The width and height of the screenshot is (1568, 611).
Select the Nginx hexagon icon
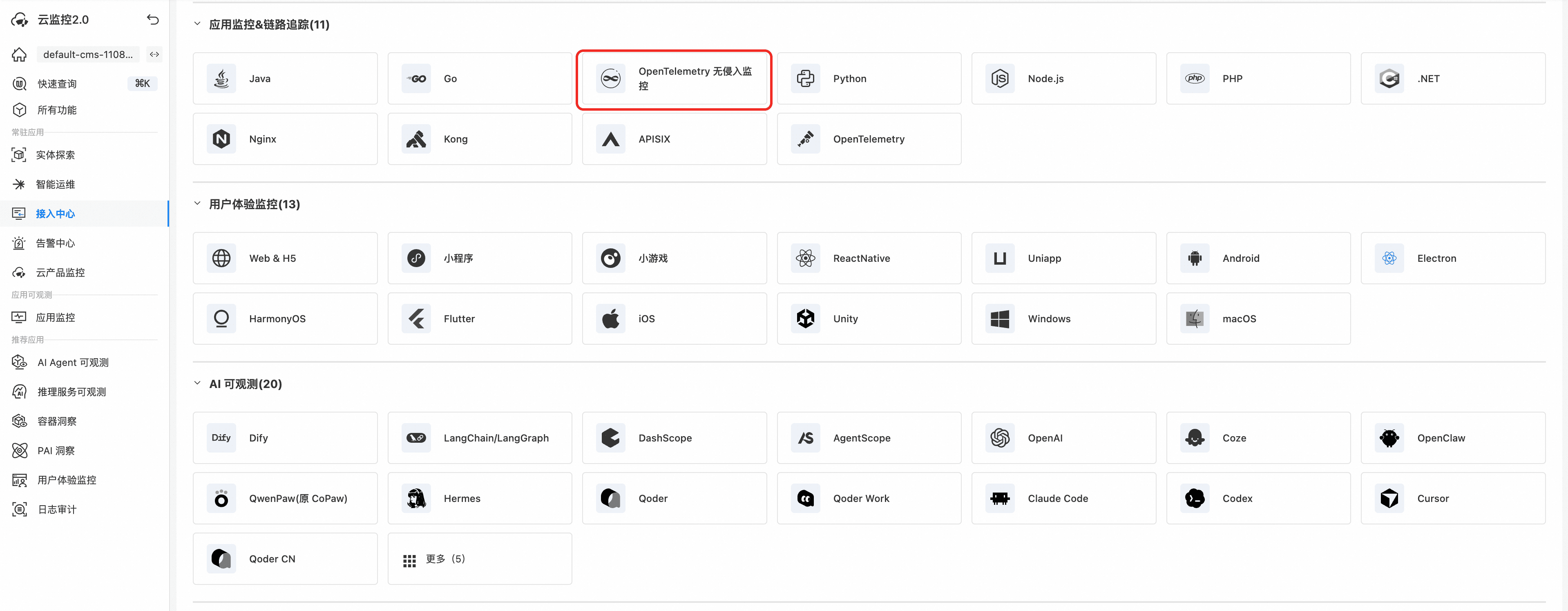pos(221,139)
